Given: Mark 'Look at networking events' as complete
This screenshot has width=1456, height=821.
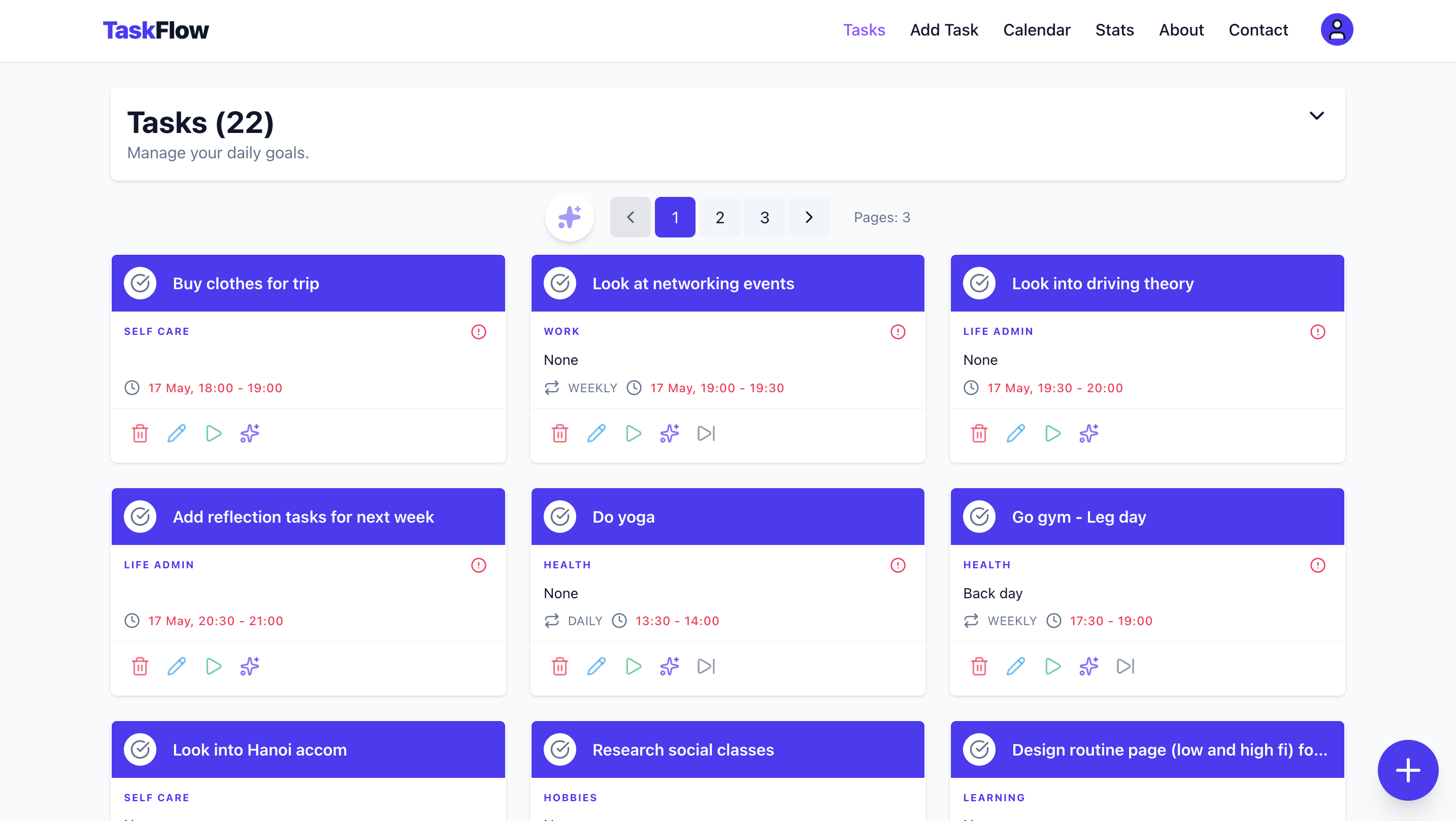Looking at the screenshot, I should pyautogui.click(x=559, y=283).
